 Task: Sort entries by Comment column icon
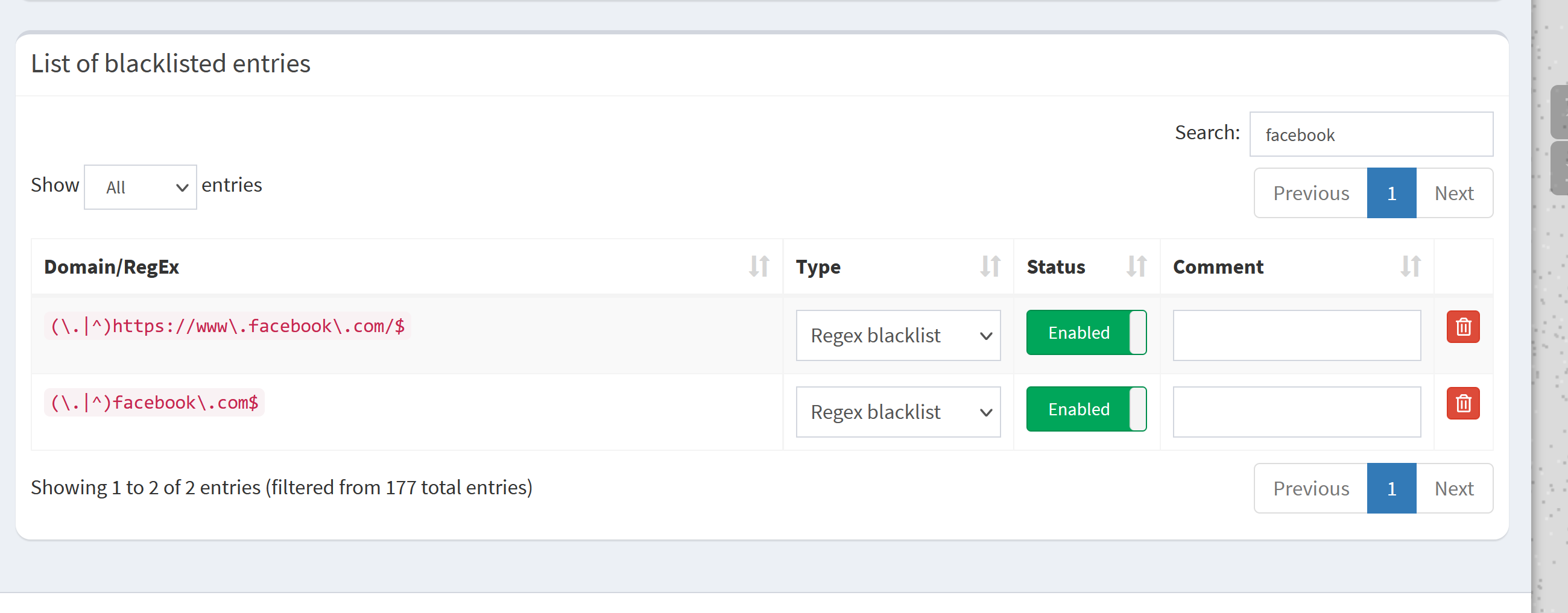[1411, 266]
